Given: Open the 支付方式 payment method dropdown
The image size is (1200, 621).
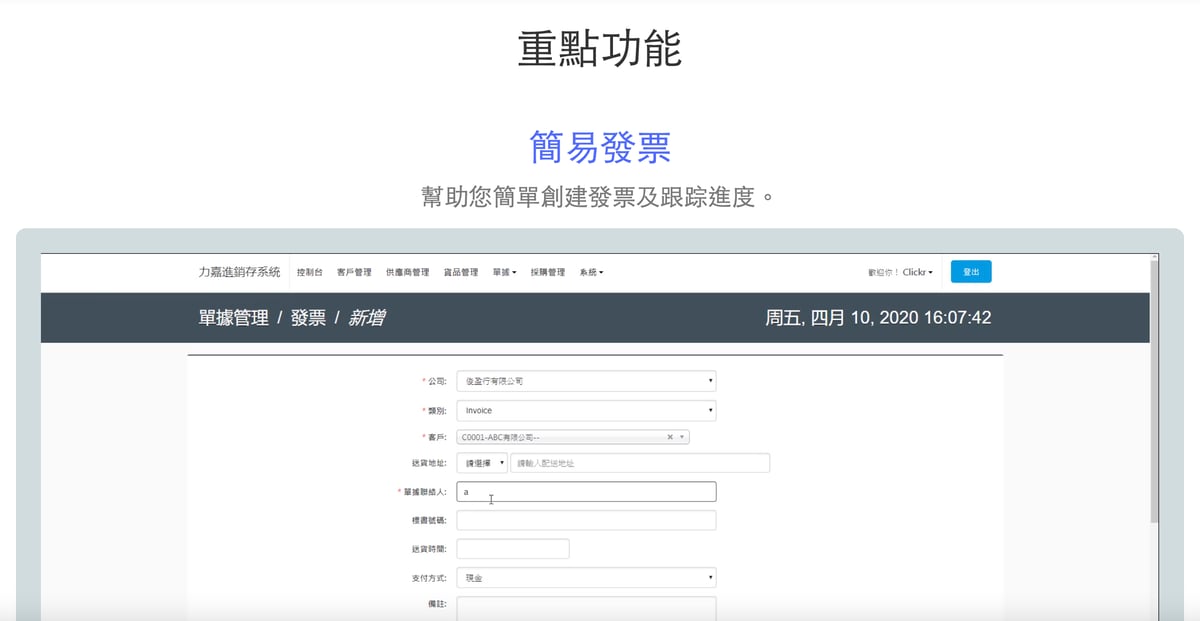Looking at the screenshot, I should pos(585,578).
